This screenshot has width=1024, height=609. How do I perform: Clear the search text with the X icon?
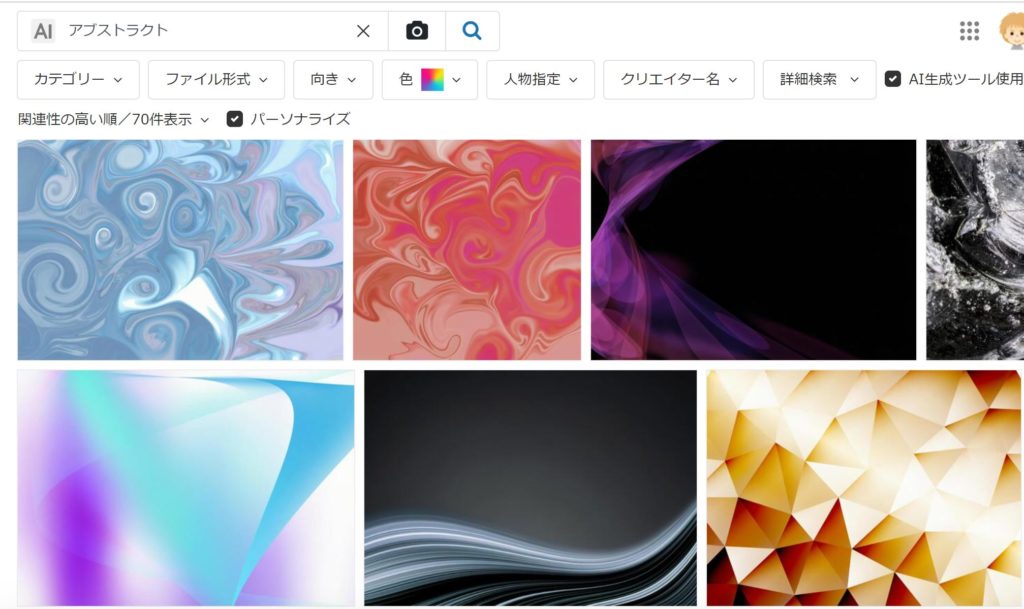tap(363, 31)
